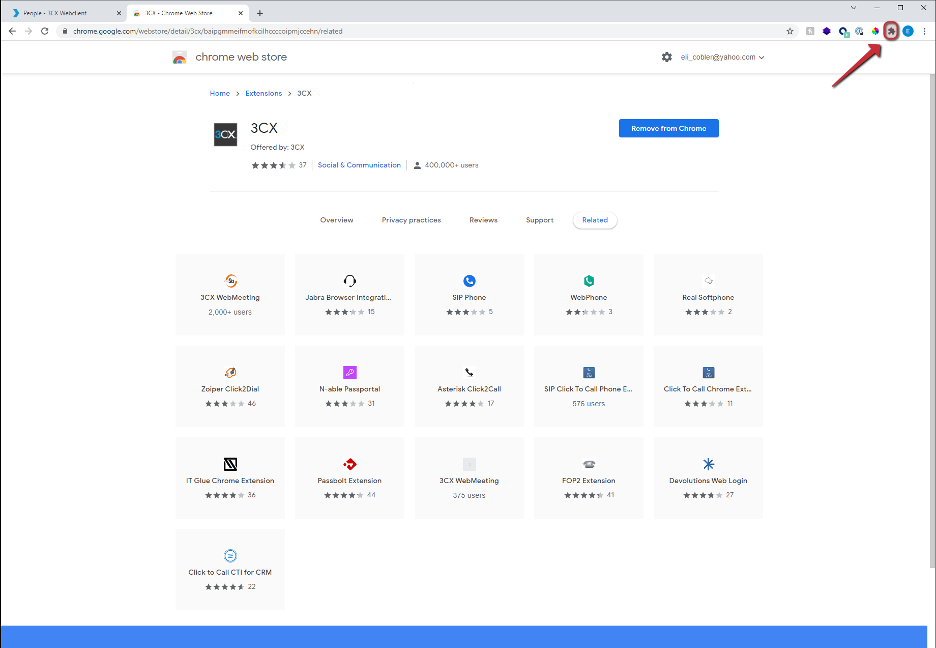The image size is (936, 648).
Task: Click the multicolor circle extension icon
Action: tap(875, 31)
